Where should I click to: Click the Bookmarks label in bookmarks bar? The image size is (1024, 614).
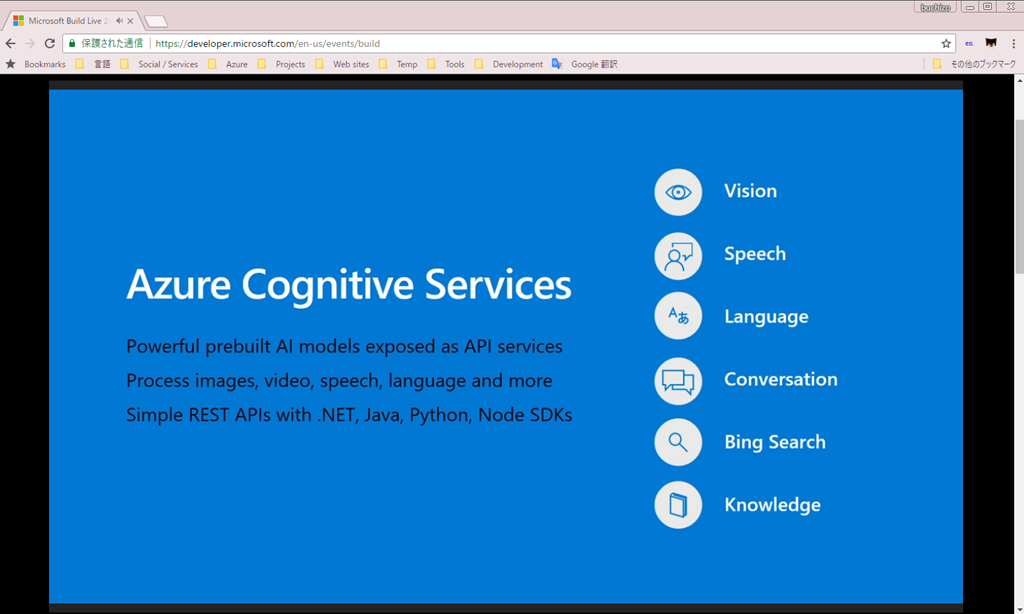(45, 64)
